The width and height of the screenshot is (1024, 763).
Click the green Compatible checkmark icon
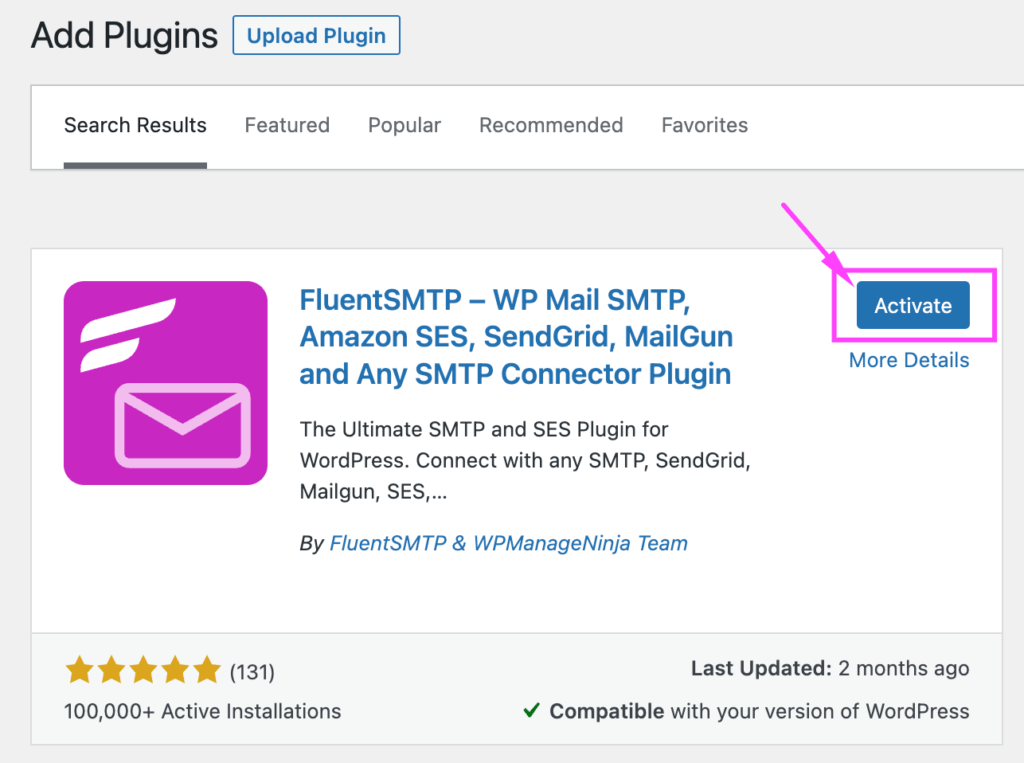(x=532, y=711)
